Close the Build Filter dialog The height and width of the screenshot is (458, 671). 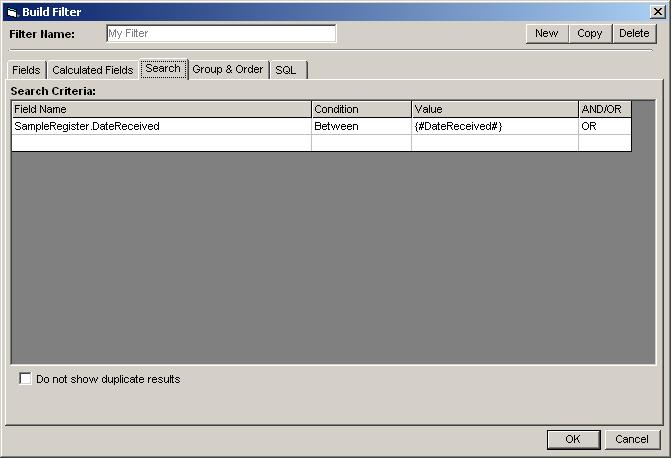[656, 12]
